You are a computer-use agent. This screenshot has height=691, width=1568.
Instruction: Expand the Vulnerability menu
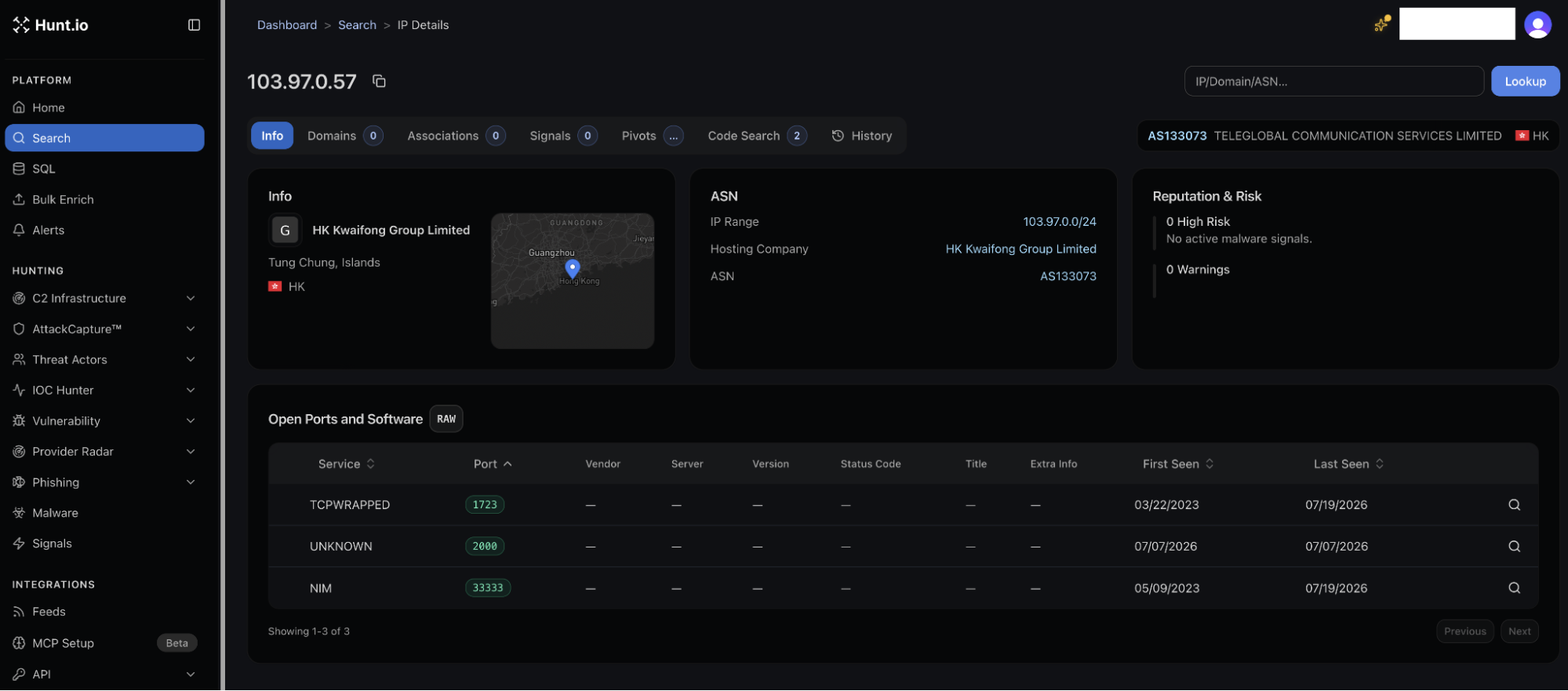tap(104, 421)
